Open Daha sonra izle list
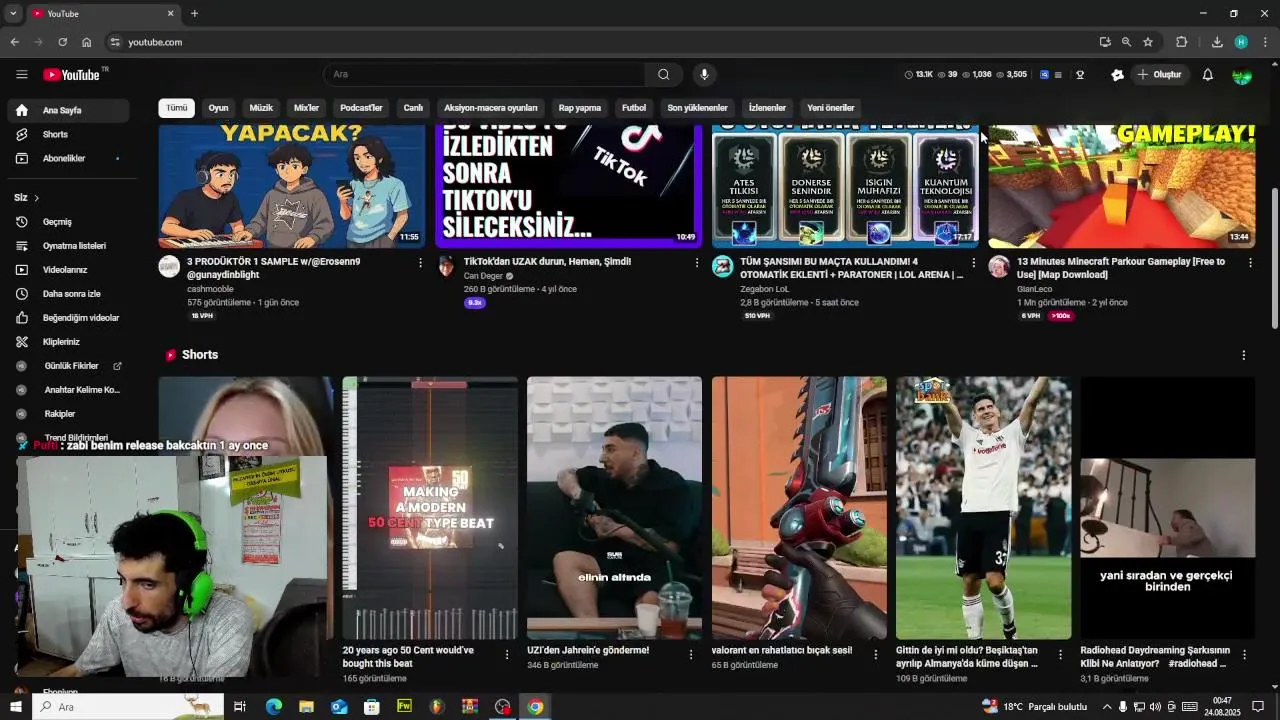 tap(68, 294)
